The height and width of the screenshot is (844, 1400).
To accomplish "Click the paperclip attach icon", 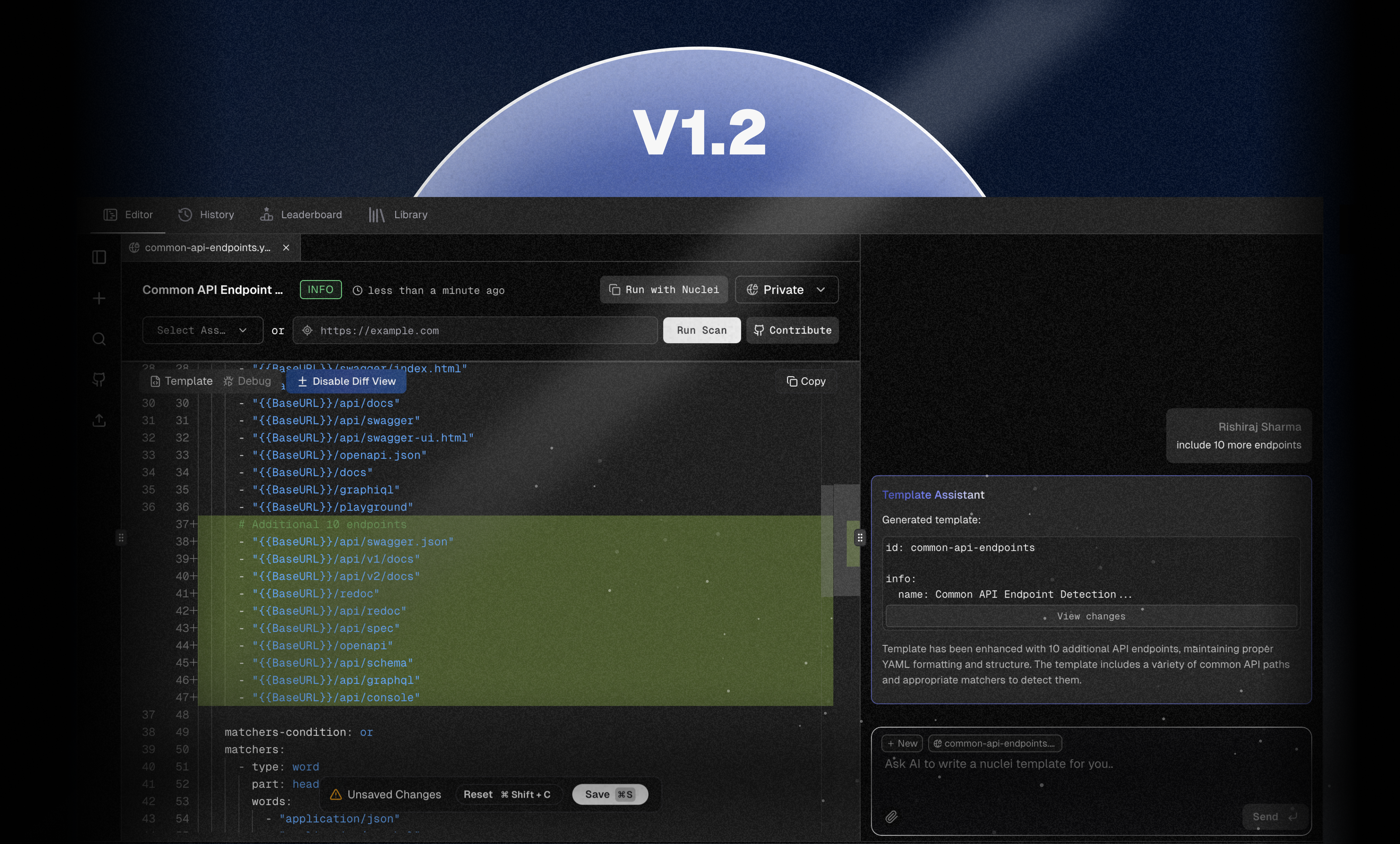I will coord(891,817).
